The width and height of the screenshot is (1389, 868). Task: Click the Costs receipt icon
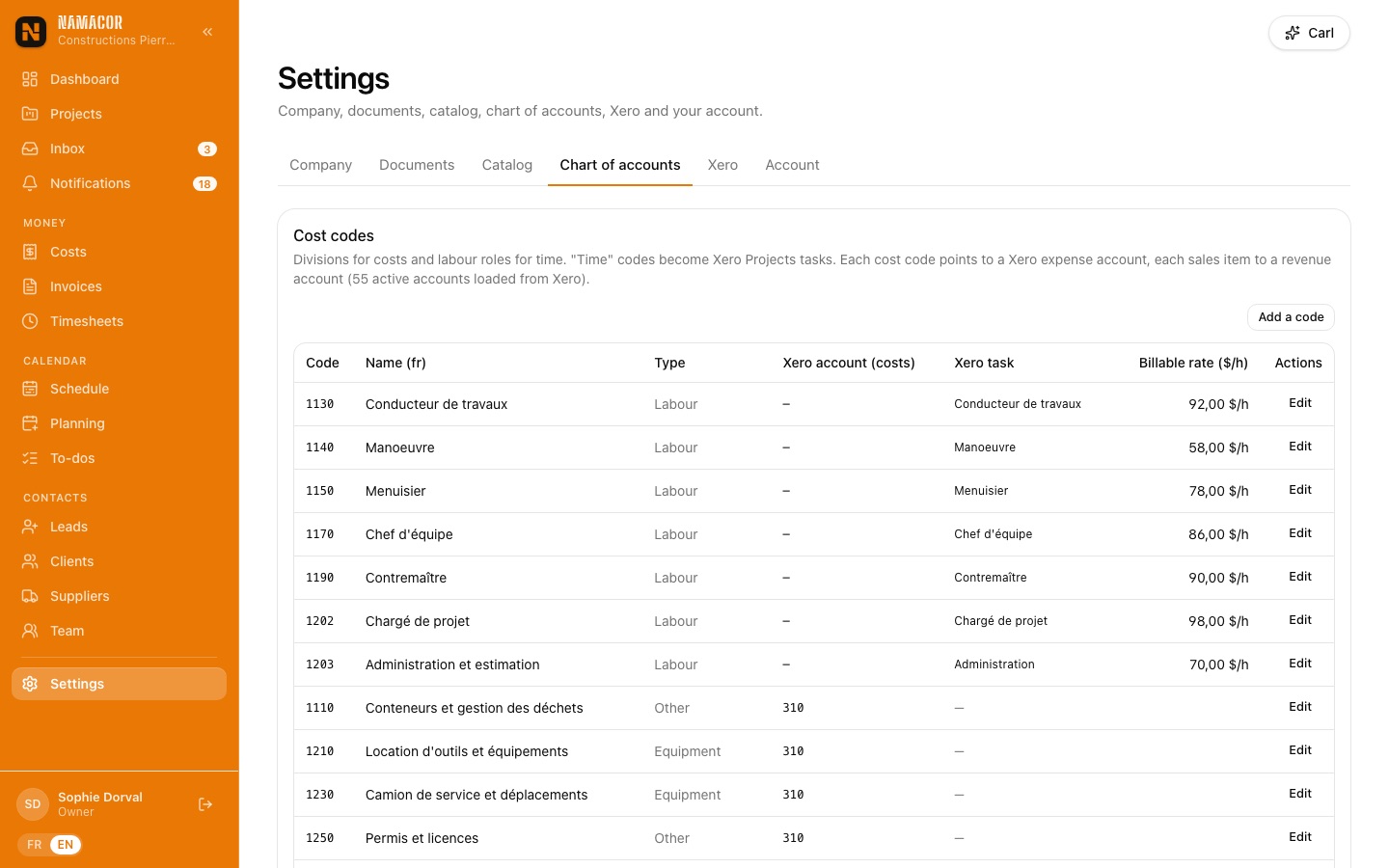30,252
